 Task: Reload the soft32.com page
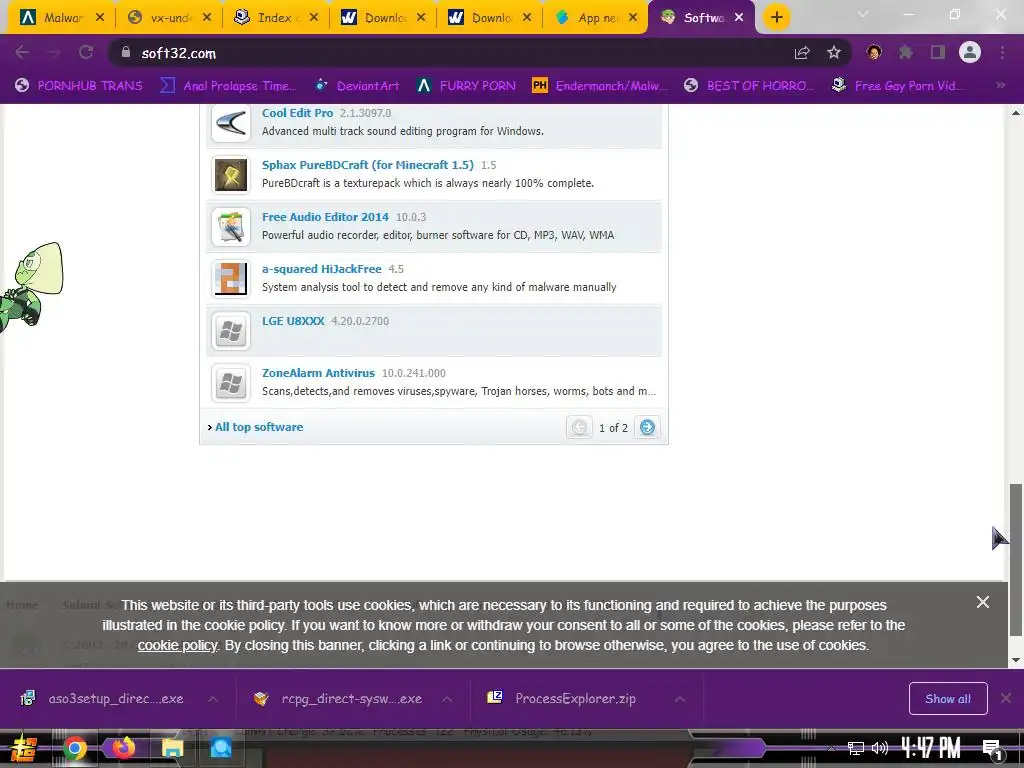86,52
